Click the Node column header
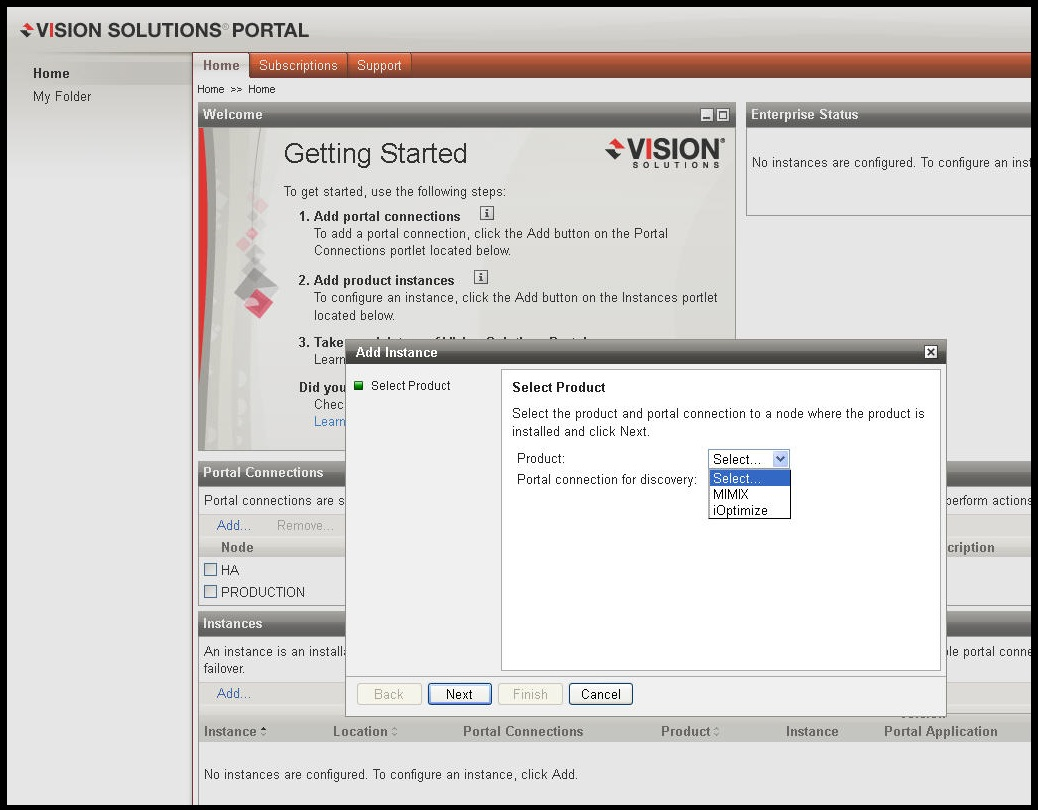 [237, 547]
